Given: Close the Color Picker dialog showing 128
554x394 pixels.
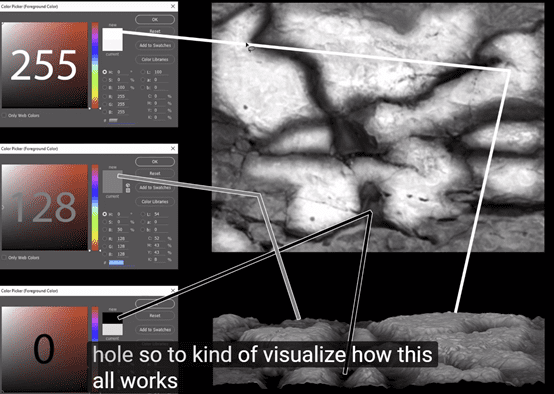Looking at the screenshot, I should [173, 148].
